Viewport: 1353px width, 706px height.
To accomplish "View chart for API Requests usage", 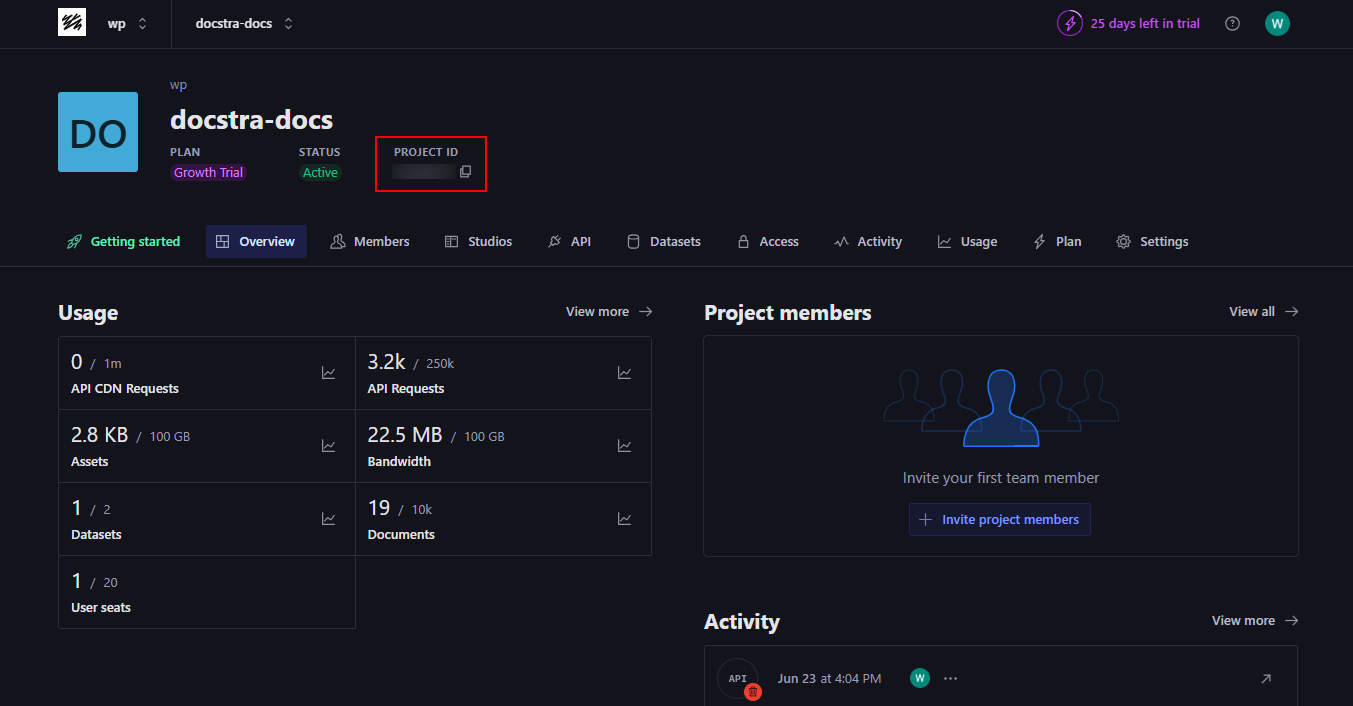I will pos(624,373).
